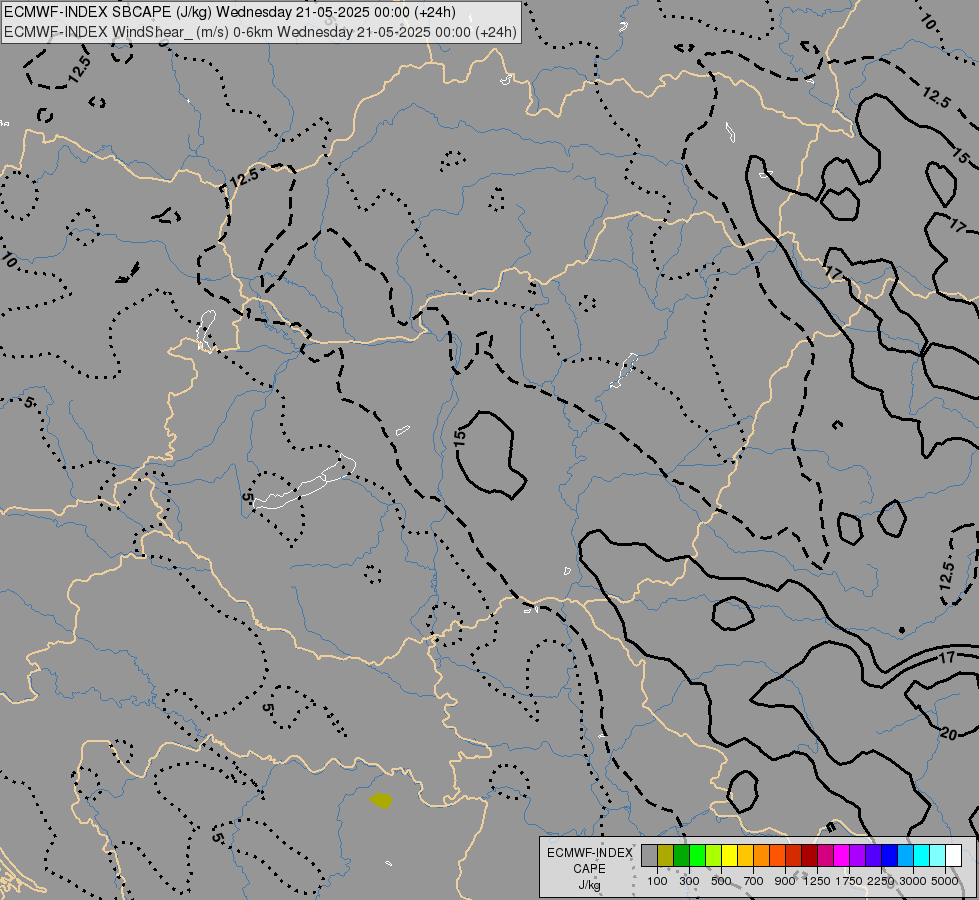Click the 1250 legend value
The image size is (979, 900).
coord(817,881)
